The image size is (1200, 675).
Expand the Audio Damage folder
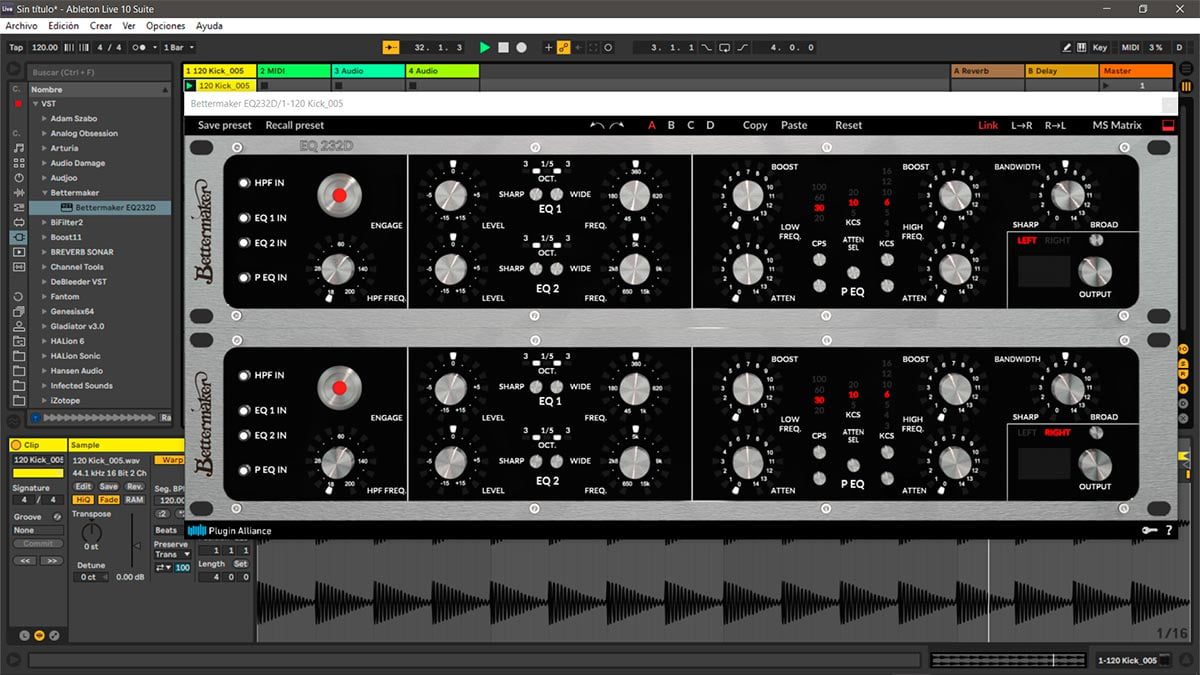(x=45, y=163)
